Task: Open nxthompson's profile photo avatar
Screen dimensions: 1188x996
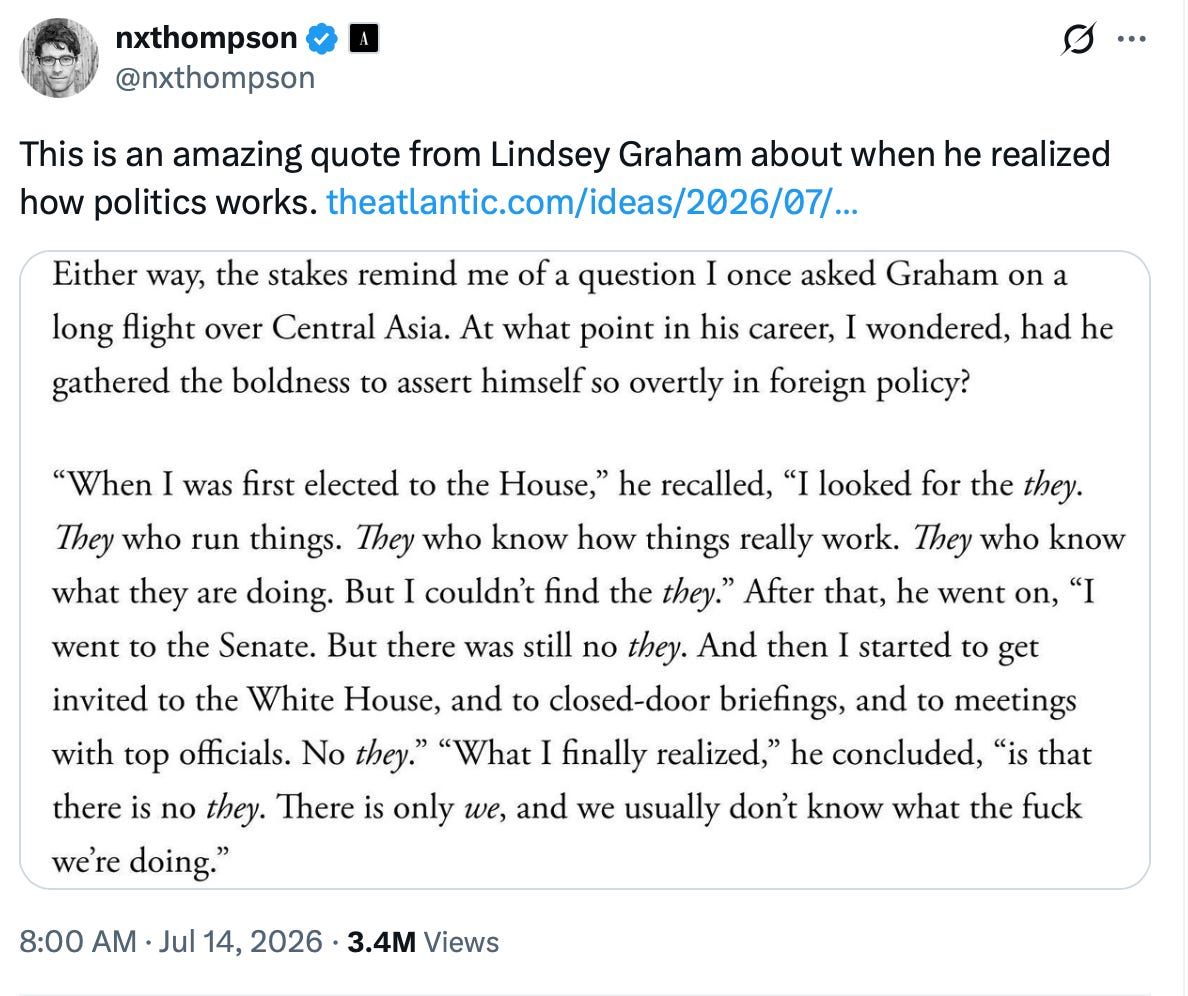Action: click(x=59, y=58)
